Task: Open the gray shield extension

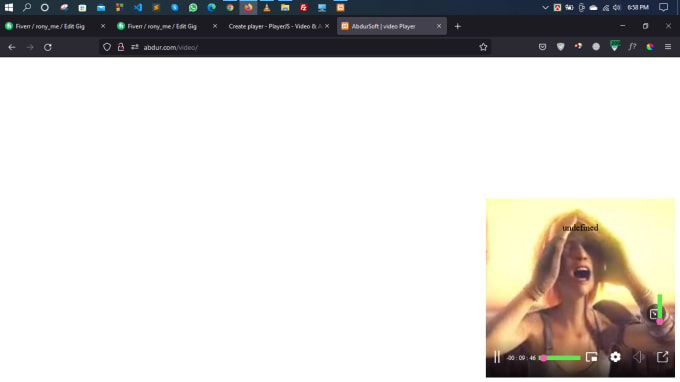Action: pyautogui.click(x=561, y=47)
